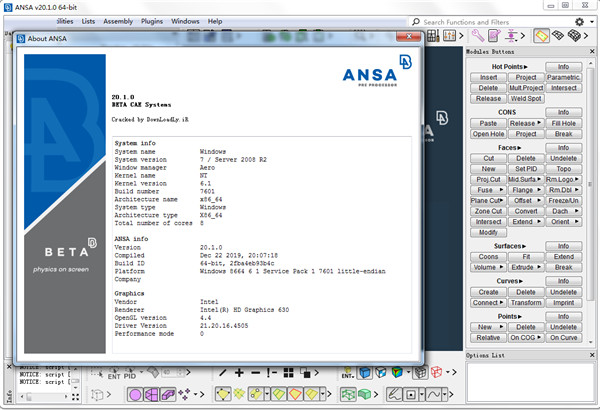Open the Release dropdown in CONS section
This screenshot has height=410, width=600.
pos(525,123)
